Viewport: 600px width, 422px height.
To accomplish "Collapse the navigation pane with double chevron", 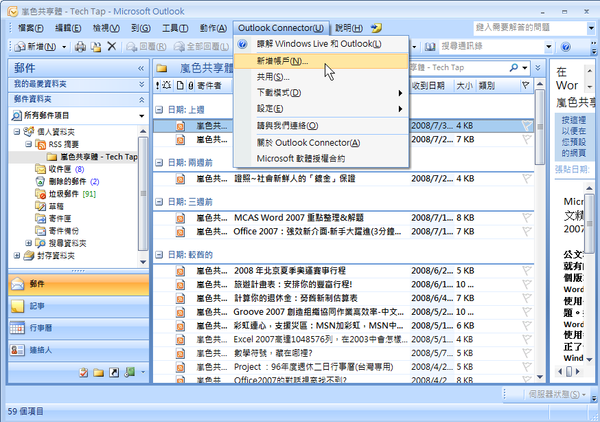I will click(x=141, y=68).
